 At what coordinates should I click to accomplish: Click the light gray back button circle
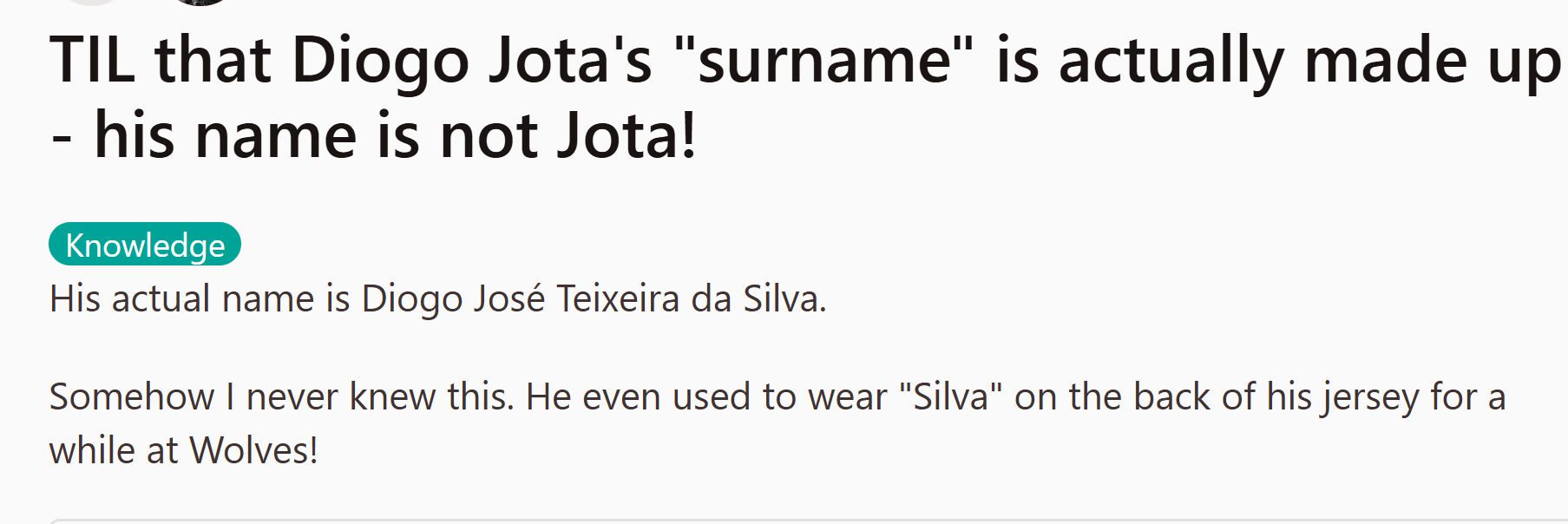click(x=94, y=2)
